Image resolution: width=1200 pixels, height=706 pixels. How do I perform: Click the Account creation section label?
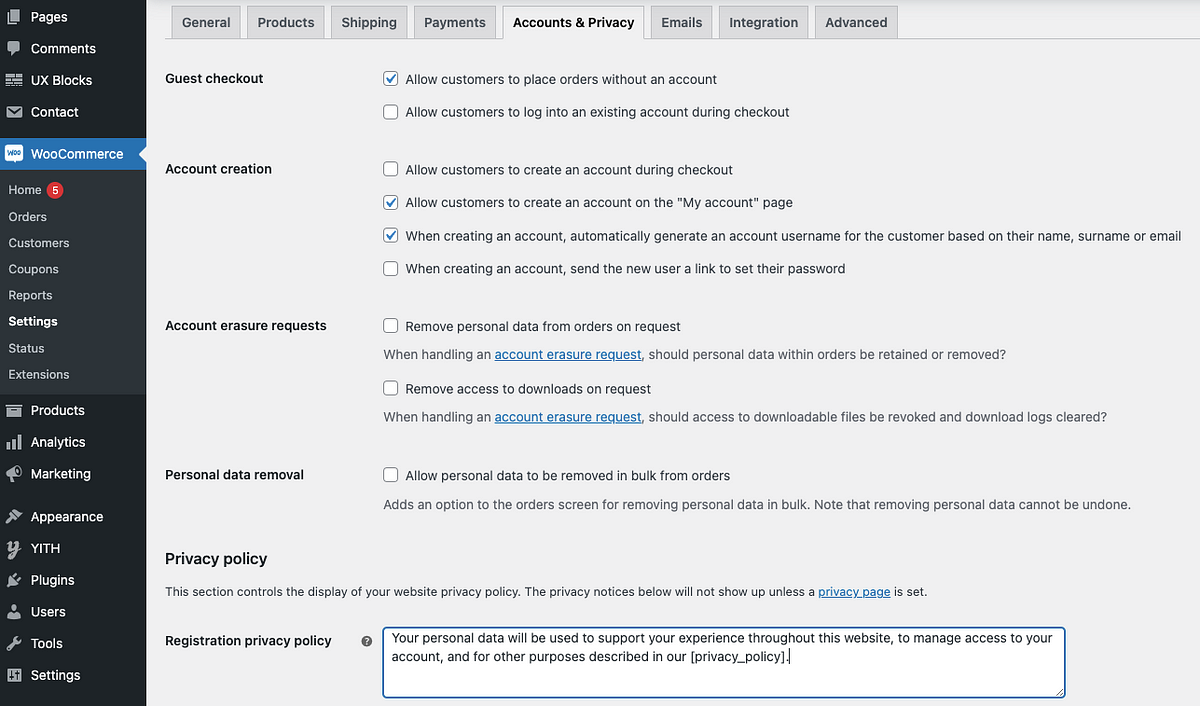(x=218, y=169)
